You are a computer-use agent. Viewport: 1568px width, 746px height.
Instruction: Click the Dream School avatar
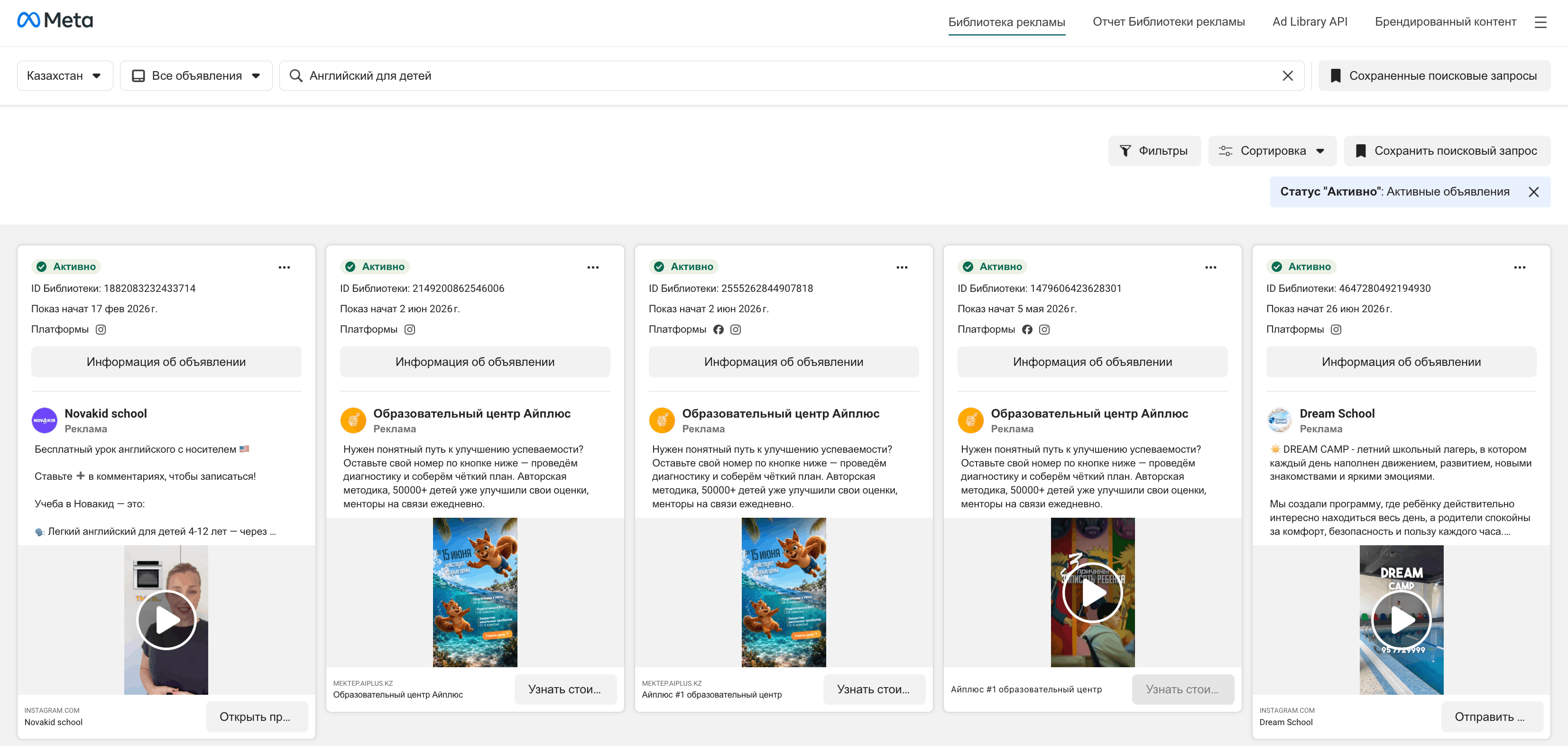click(1280, 420)
